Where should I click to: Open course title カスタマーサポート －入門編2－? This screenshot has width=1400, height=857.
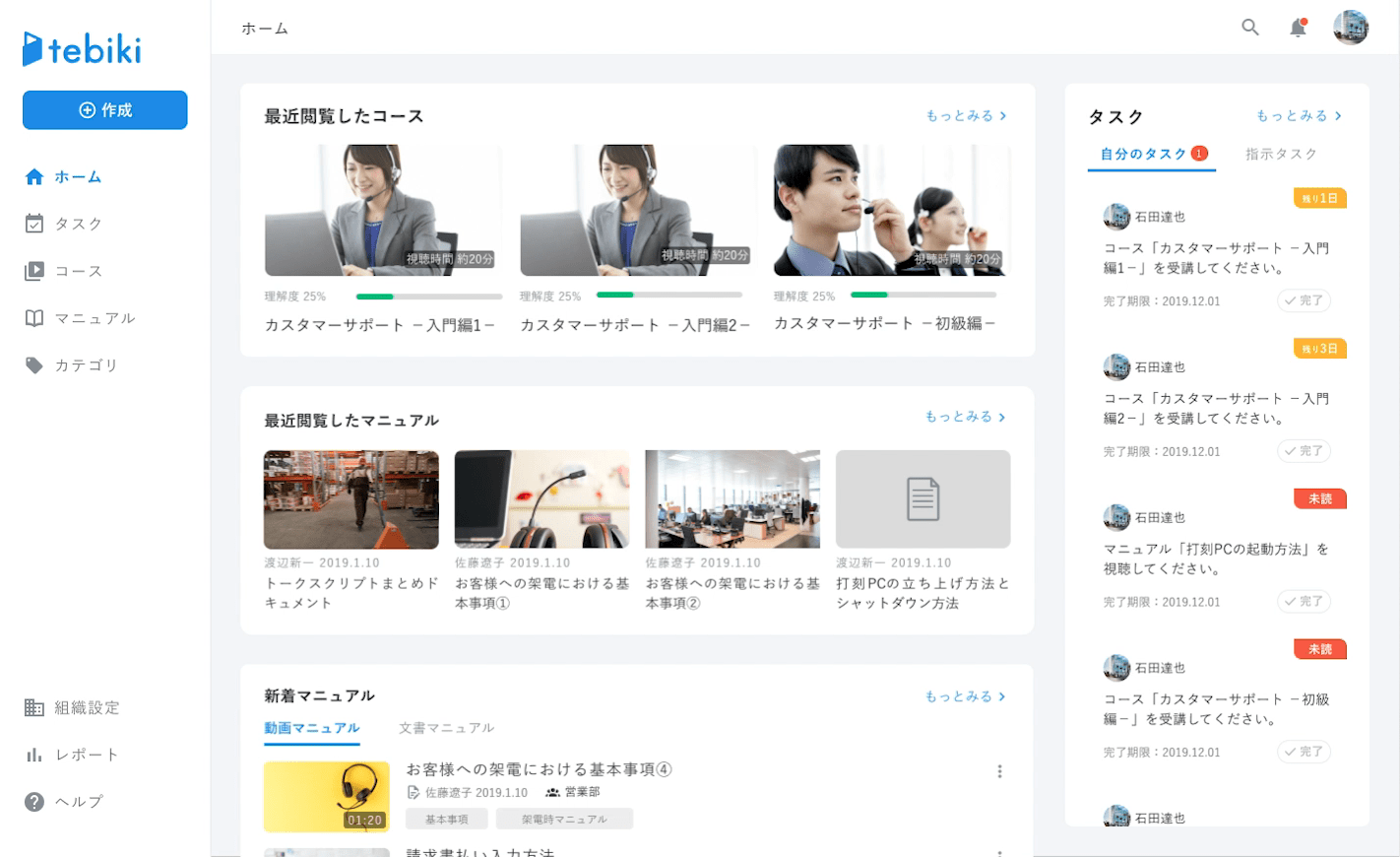pyautogui.click(x=635, y=324)
